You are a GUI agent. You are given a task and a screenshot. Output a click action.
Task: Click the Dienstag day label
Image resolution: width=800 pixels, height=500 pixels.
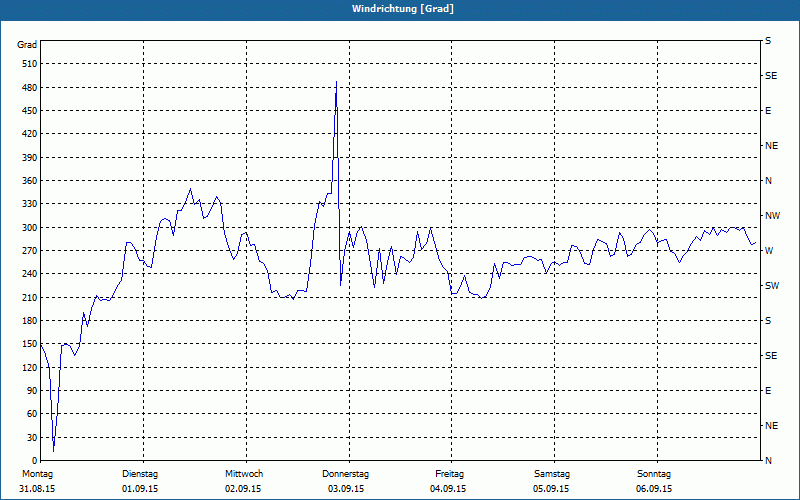point(140,474)
